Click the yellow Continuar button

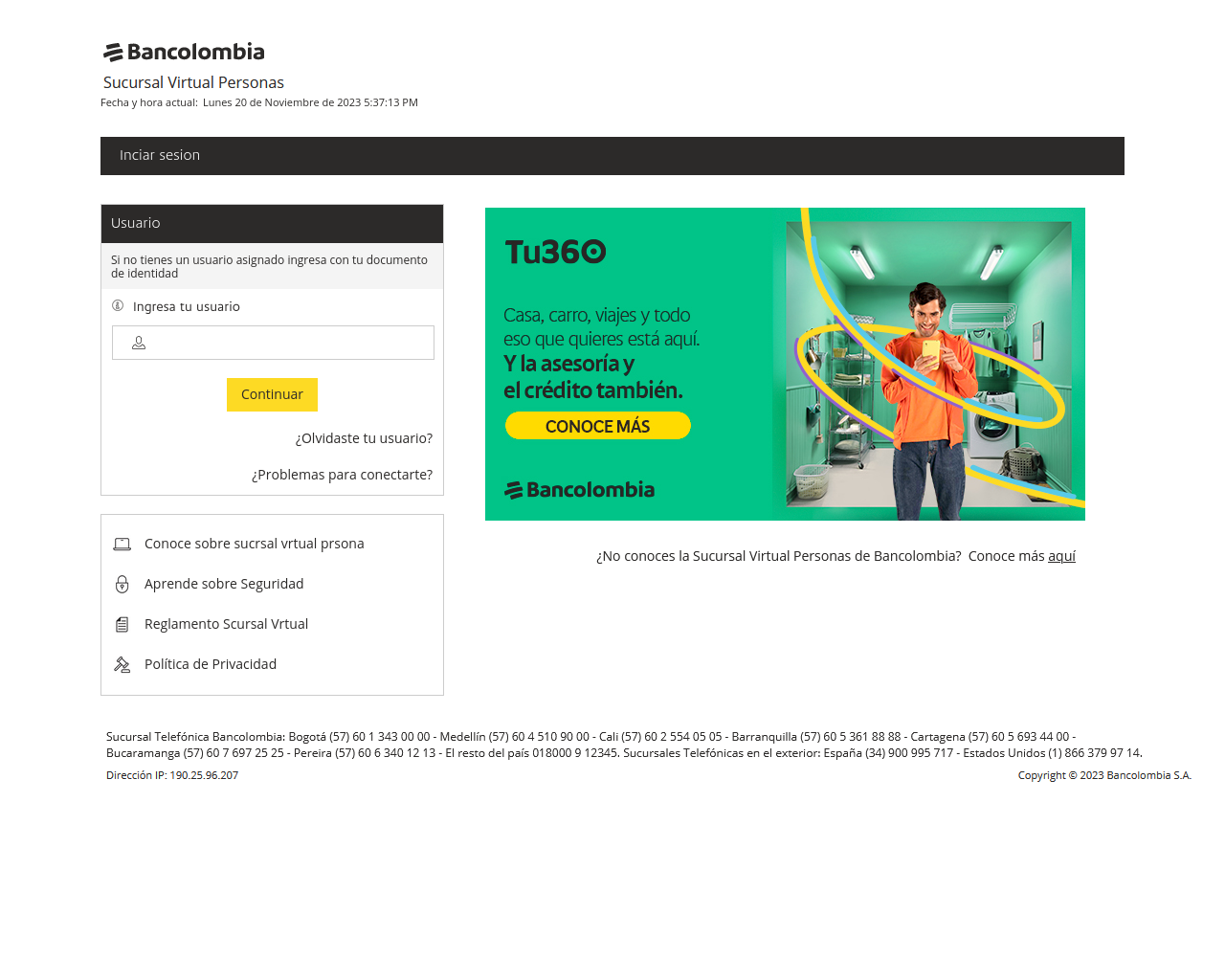tap(272, 394)
